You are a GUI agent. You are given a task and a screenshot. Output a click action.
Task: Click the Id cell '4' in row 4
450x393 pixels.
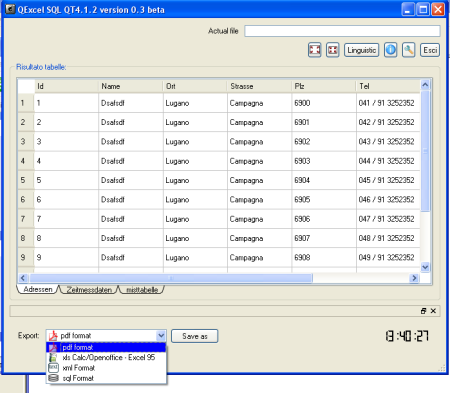point(66,161)
